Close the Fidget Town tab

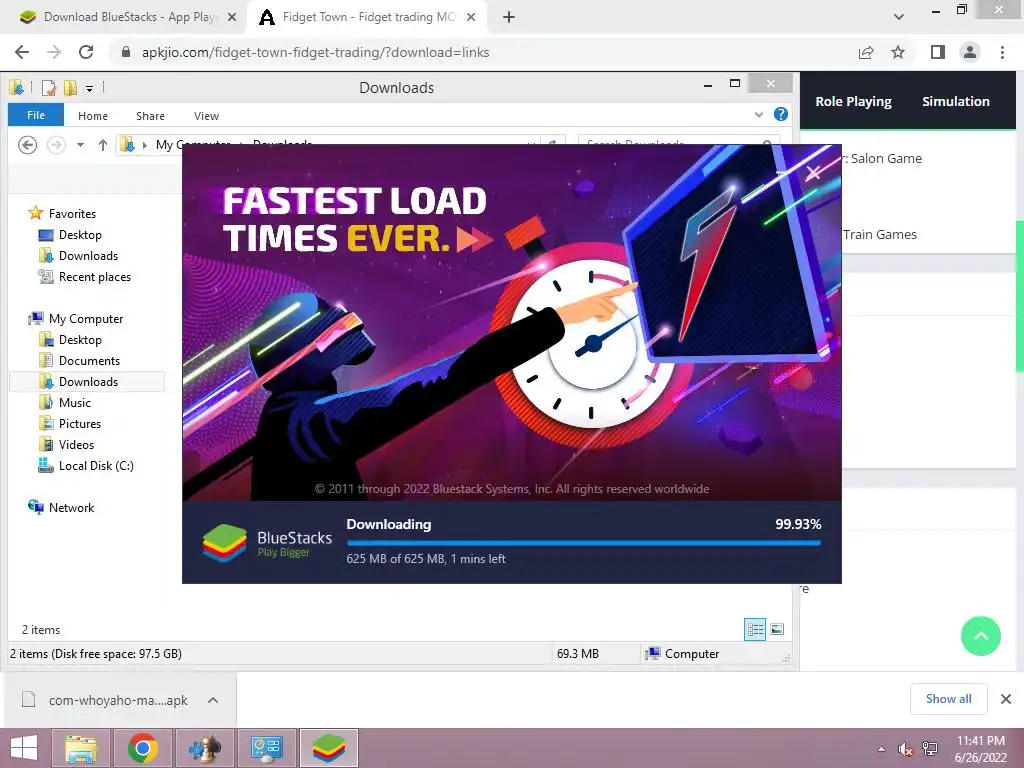click(x=471, y=17)
